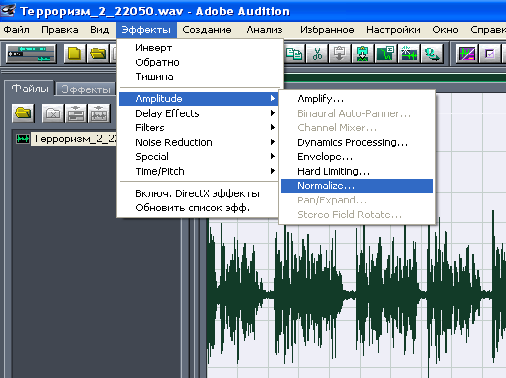Click the Paste icon in the toolbar
This screenshot has width=506, height=378.
point(340,53)
